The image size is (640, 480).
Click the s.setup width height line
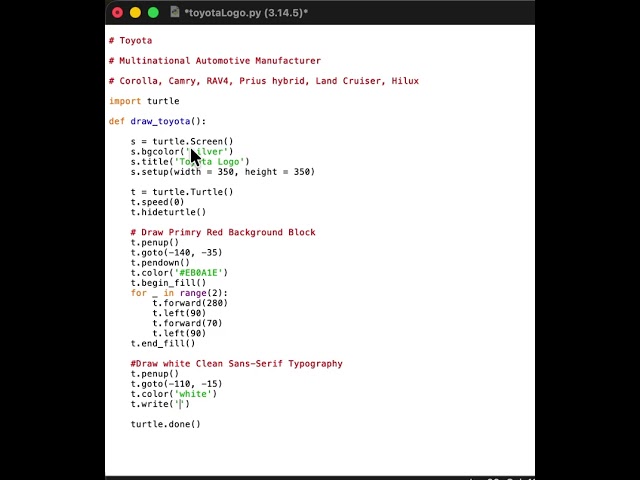(x=223, y=172)
